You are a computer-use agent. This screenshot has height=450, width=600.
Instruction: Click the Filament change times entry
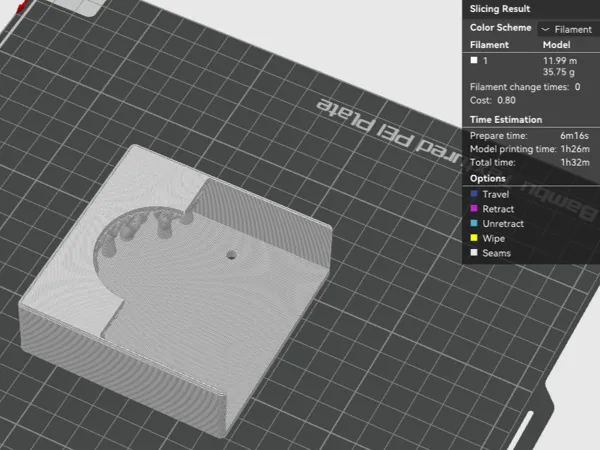point(525,87)
